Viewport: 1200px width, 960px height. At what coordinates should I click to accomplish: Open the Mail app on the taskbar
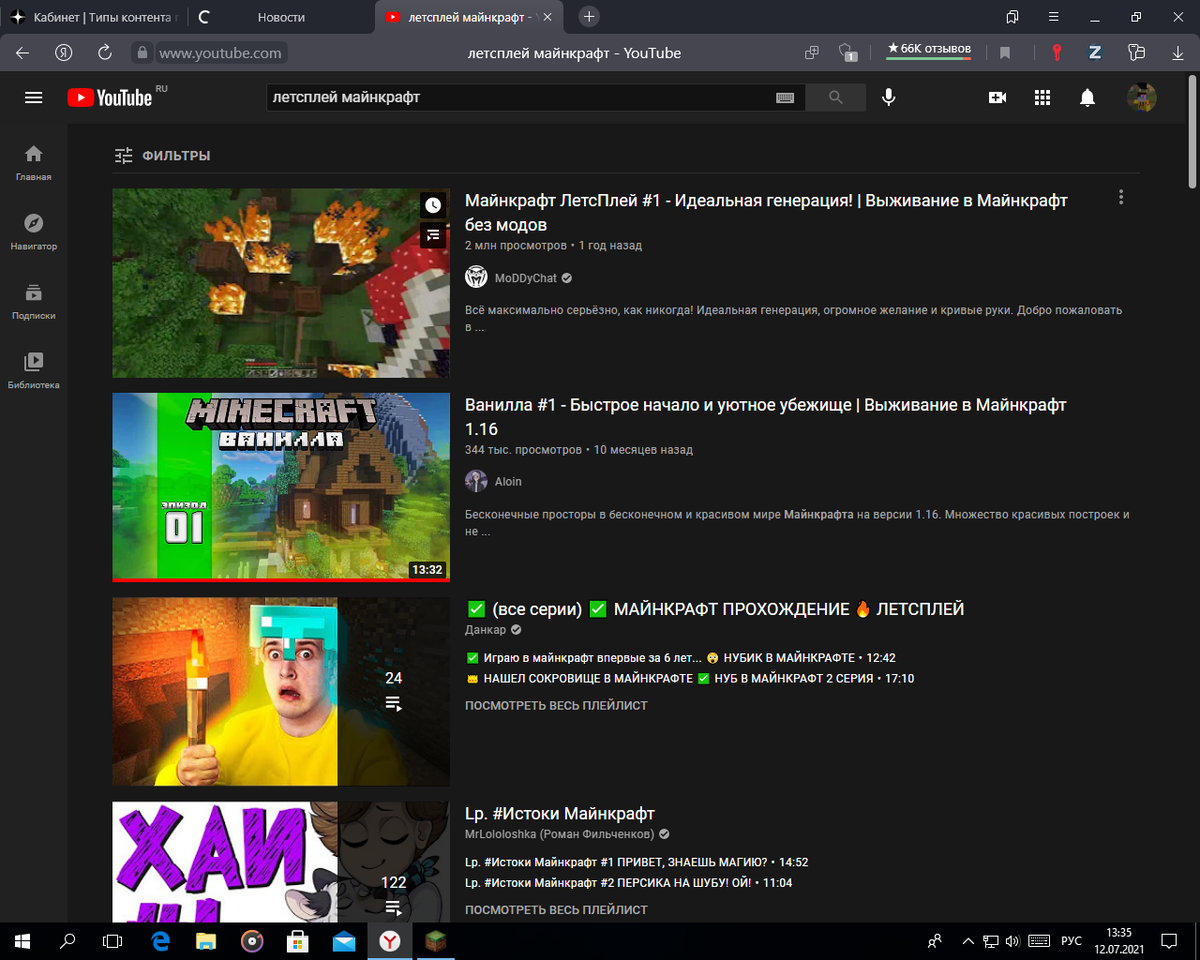[x=344, y=941]
